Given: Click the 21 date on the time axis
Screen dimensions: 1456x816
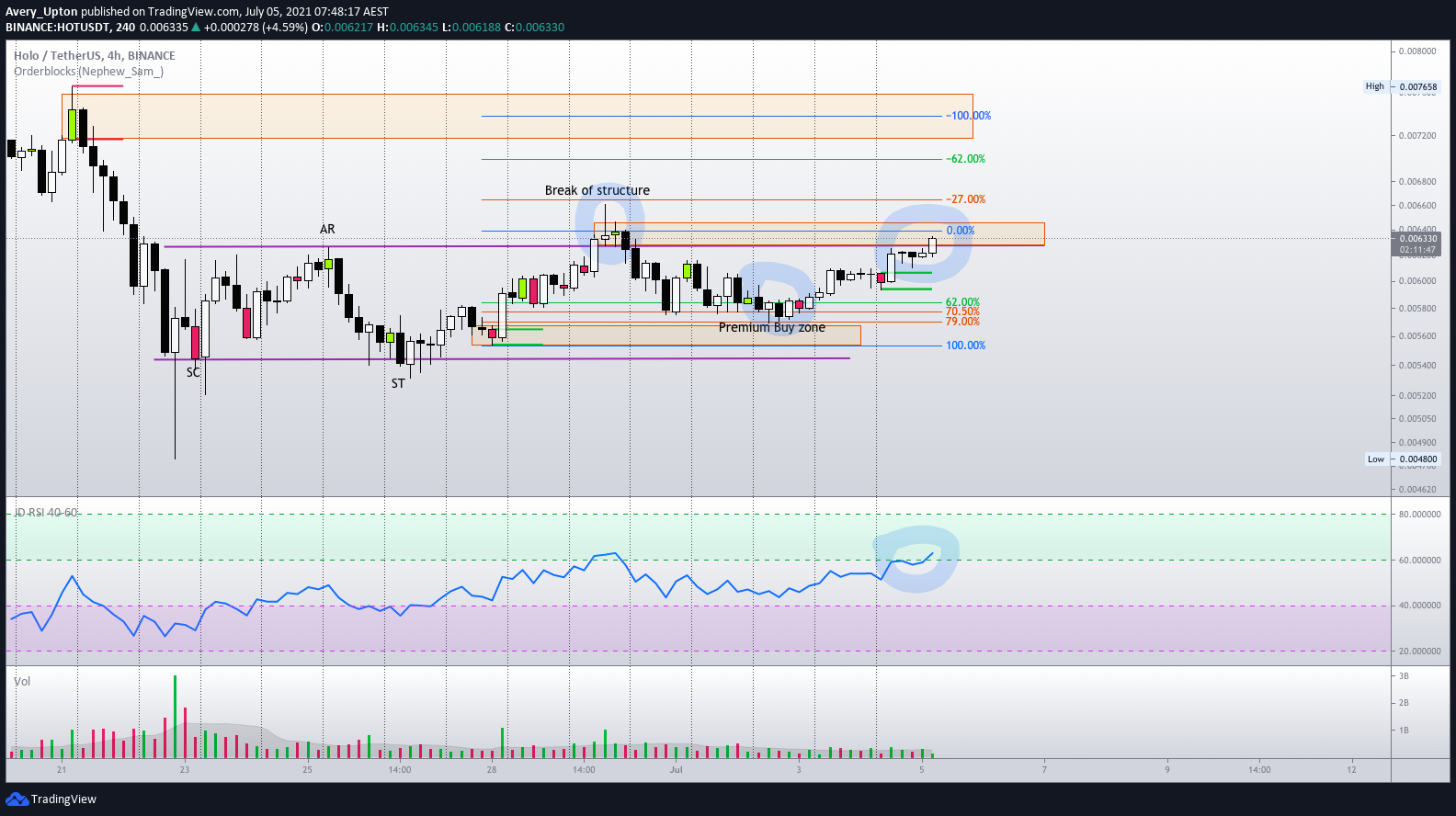Looking at the screenshot, I should tap(62, 770).
